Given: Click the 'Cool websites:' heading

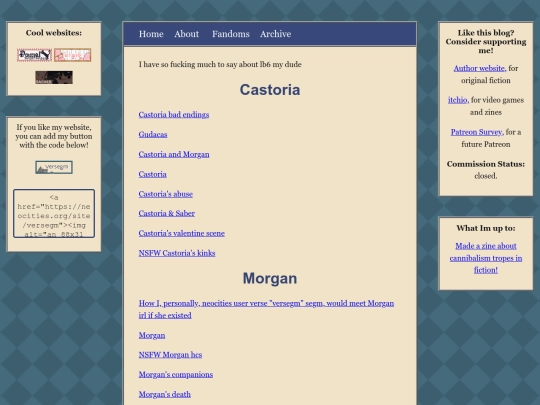Looking at the screenshot, I should 54,33.
